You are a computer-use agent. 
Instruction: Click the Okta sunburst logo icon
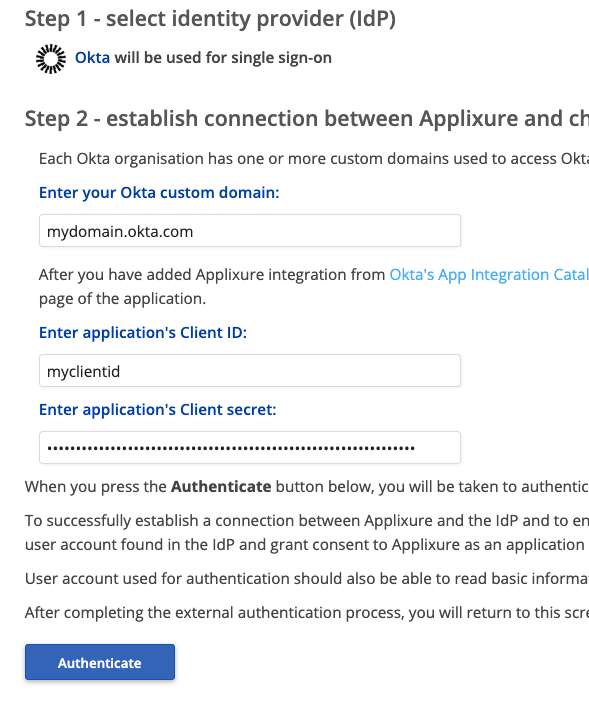pos(51,59)
